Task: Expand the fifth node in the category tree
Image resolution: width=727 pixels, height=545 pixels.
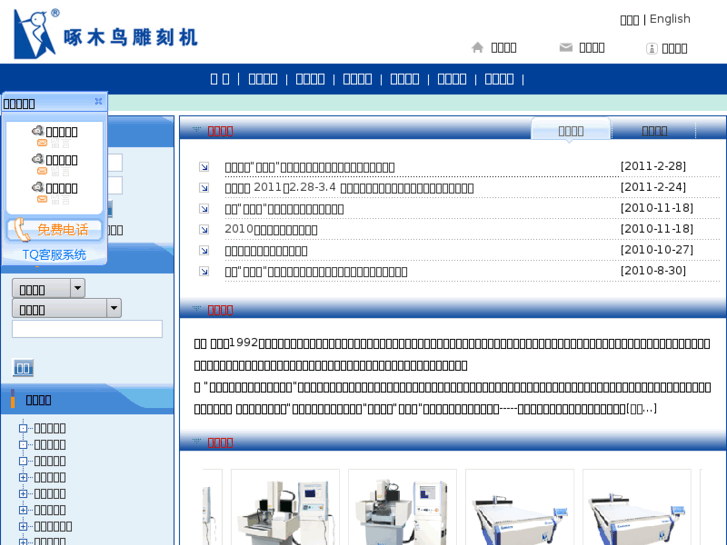Action: (x=23, y=494)
